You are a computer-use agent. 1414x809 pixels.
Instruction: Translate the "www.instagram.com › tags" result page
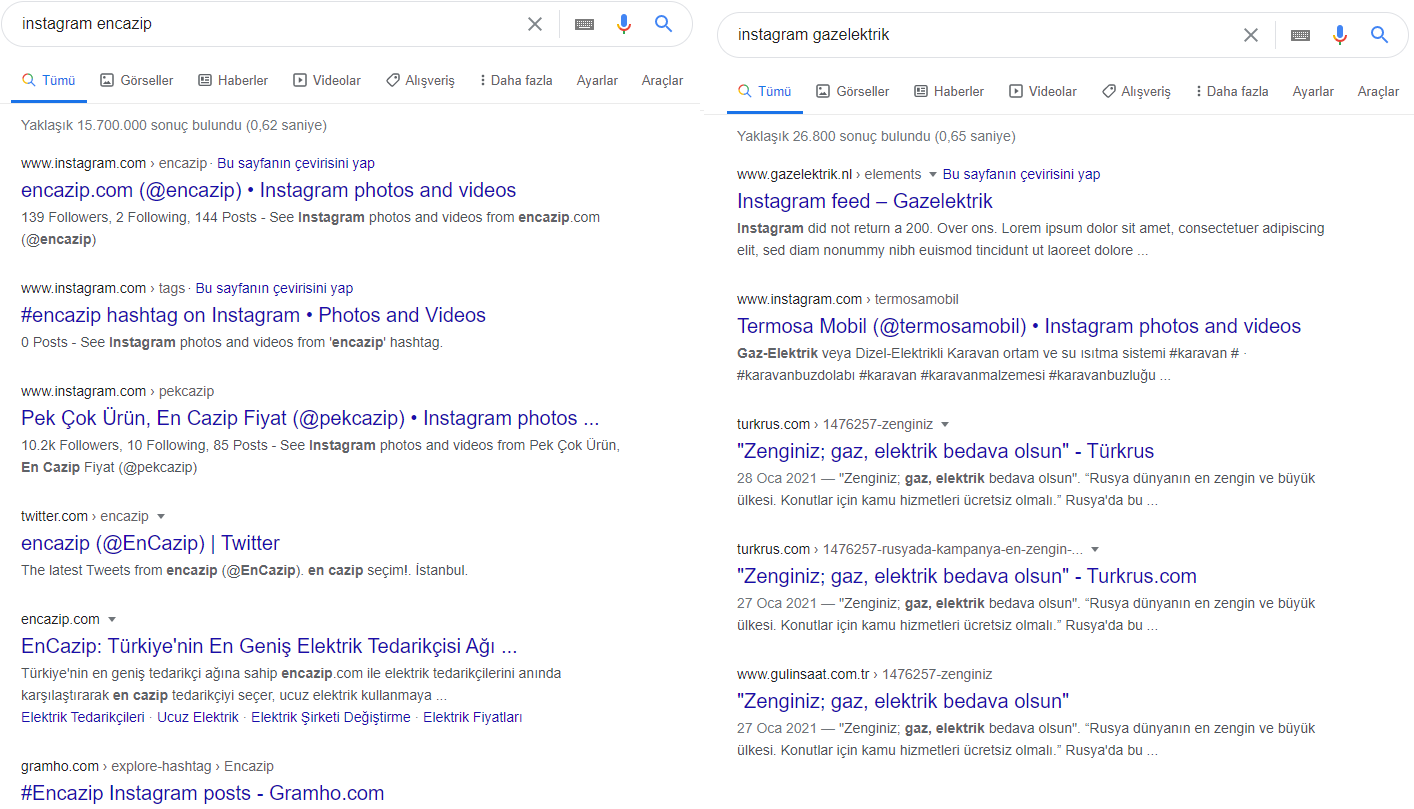click(x=274, y=288)
